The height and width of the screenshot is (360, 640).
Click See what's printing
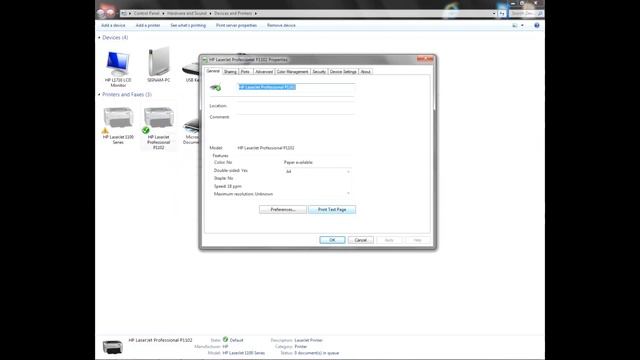188,25
